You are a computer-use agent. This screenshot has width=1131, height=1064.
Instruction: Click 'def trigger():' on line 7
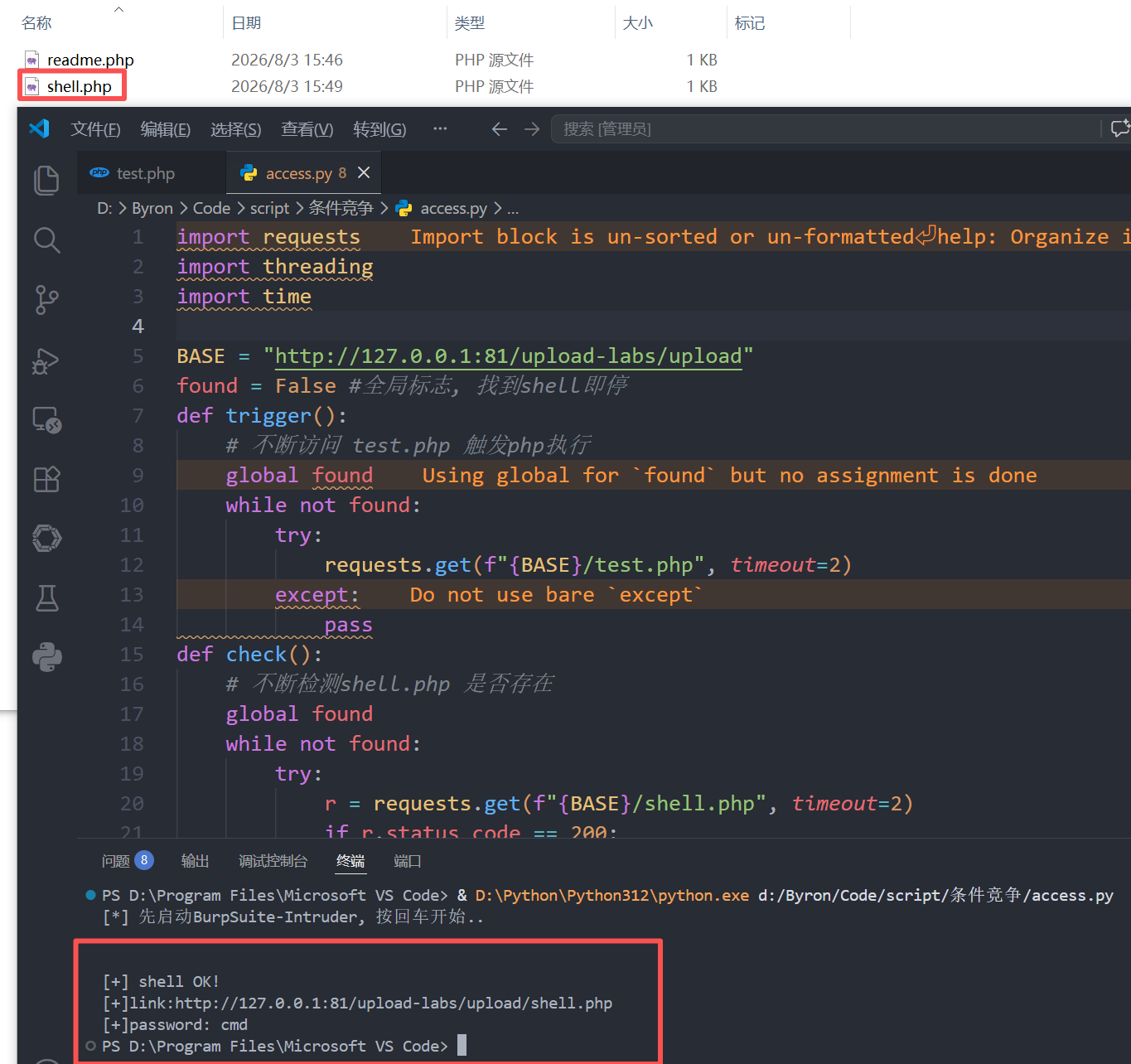click(262, 415)
